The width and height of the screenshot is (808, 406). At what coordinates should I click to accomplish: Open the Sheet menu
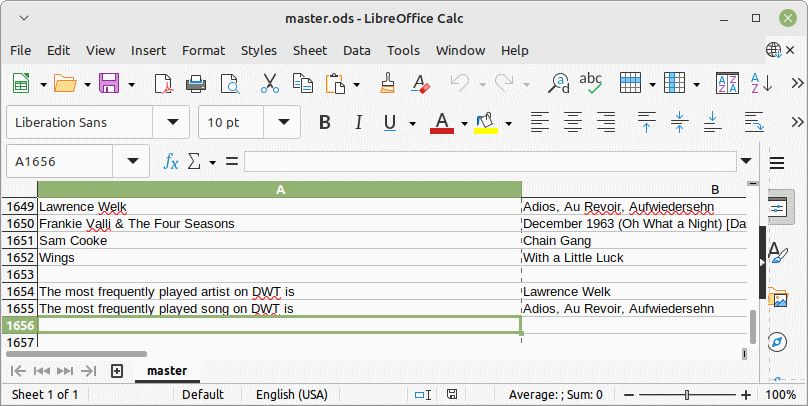310,50
